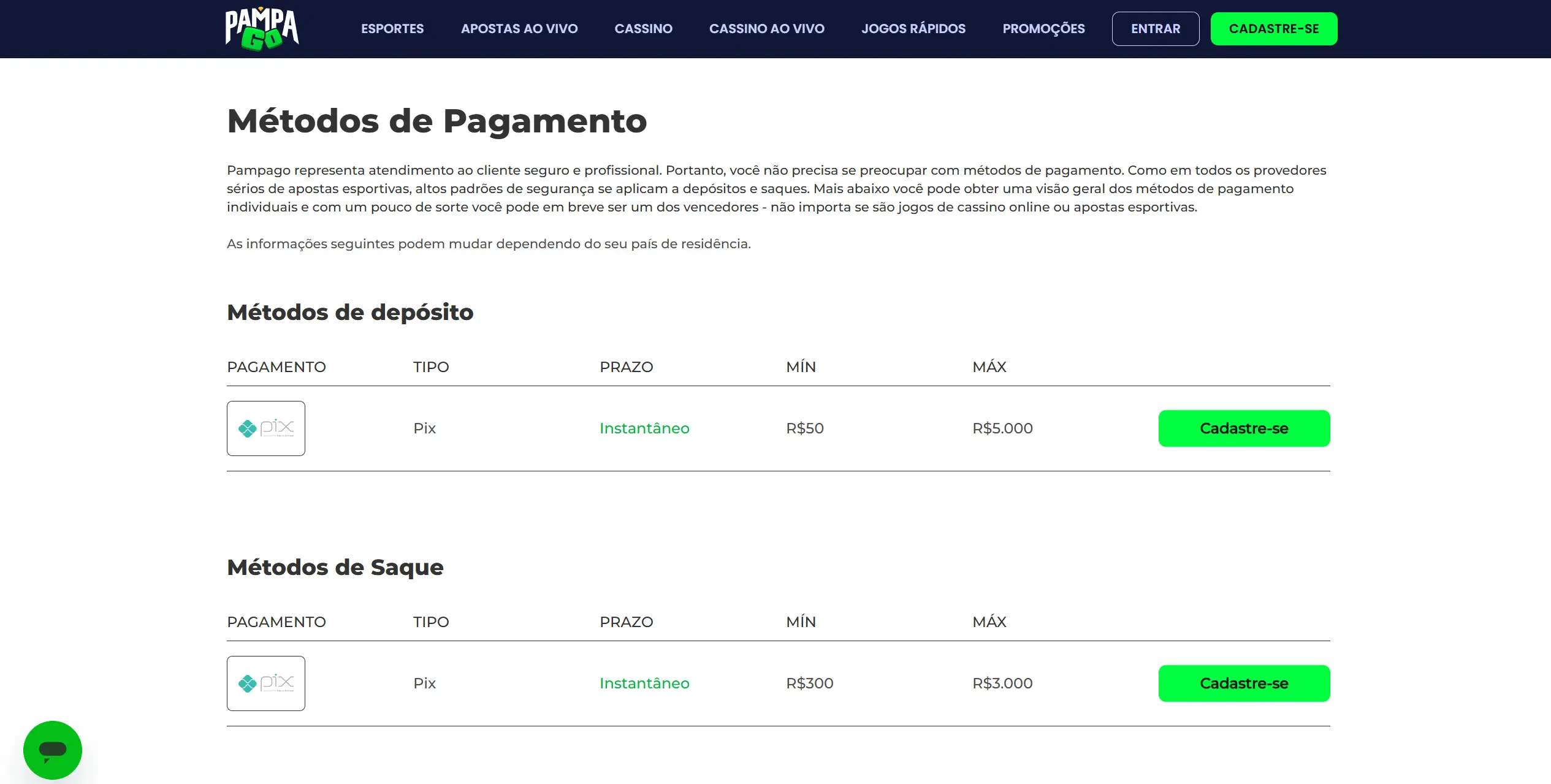Image resolution: width=1551 pixels, height=784 pixels.
Task: Go to Apostas ao Vivo
Action: [x=519, y=29]
